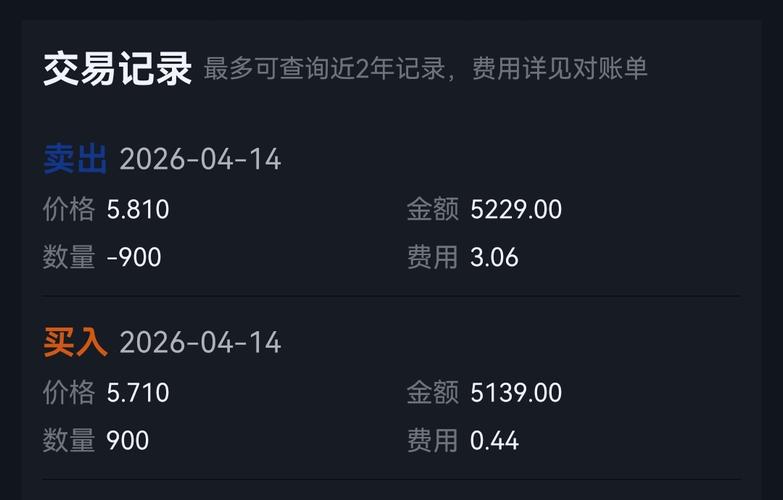Click the 交易记录 heading

pos(117,69)
